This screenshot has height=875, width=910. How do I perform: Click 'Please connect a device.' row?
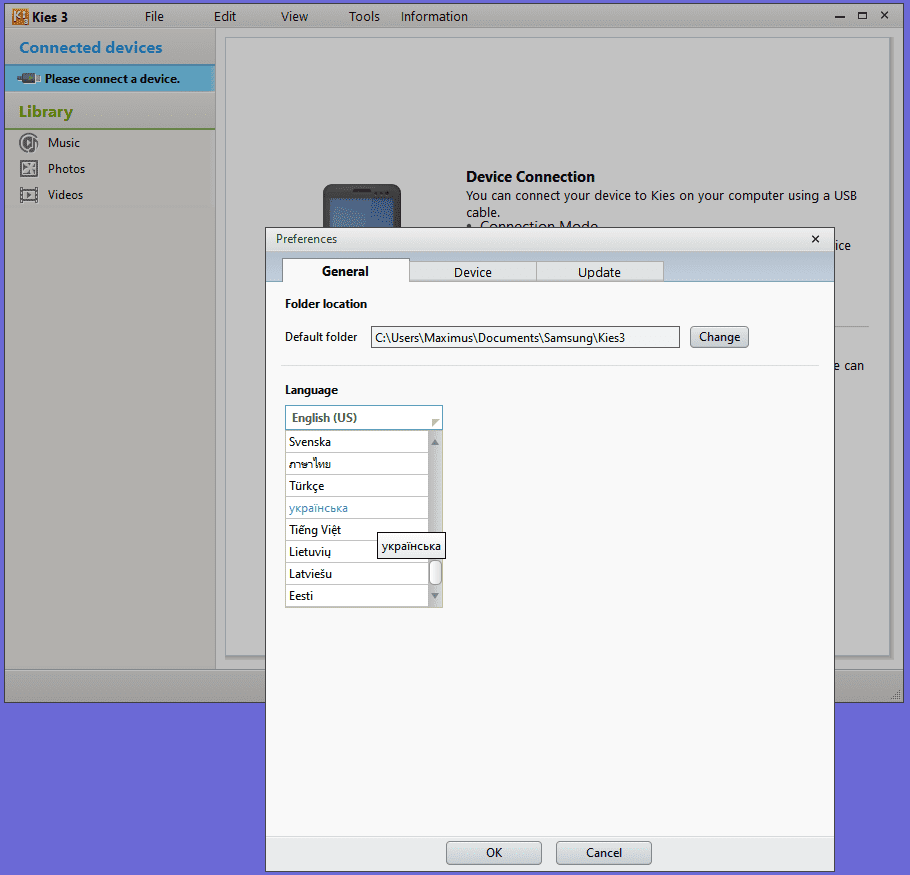pos(110,78)
